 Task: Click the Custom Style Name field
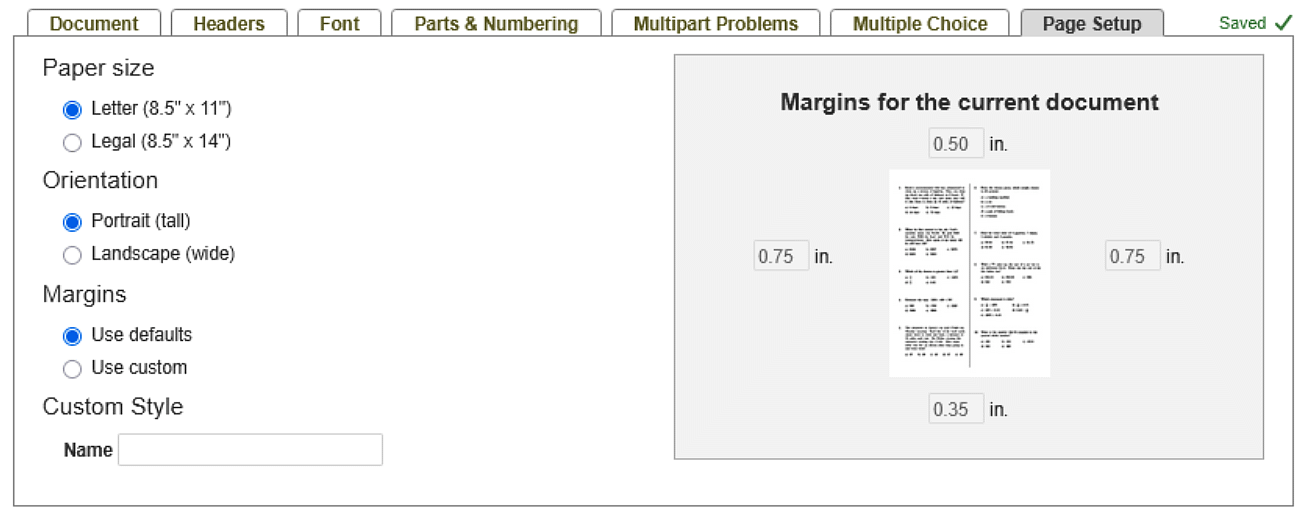pos(250,450)
